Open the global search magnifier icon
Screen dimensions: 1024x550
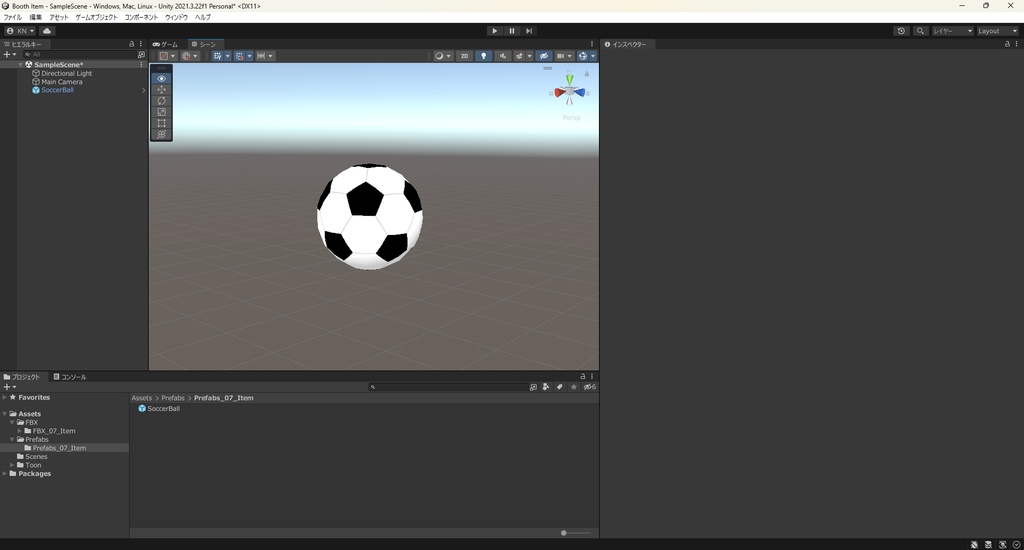tap(920, 31)
